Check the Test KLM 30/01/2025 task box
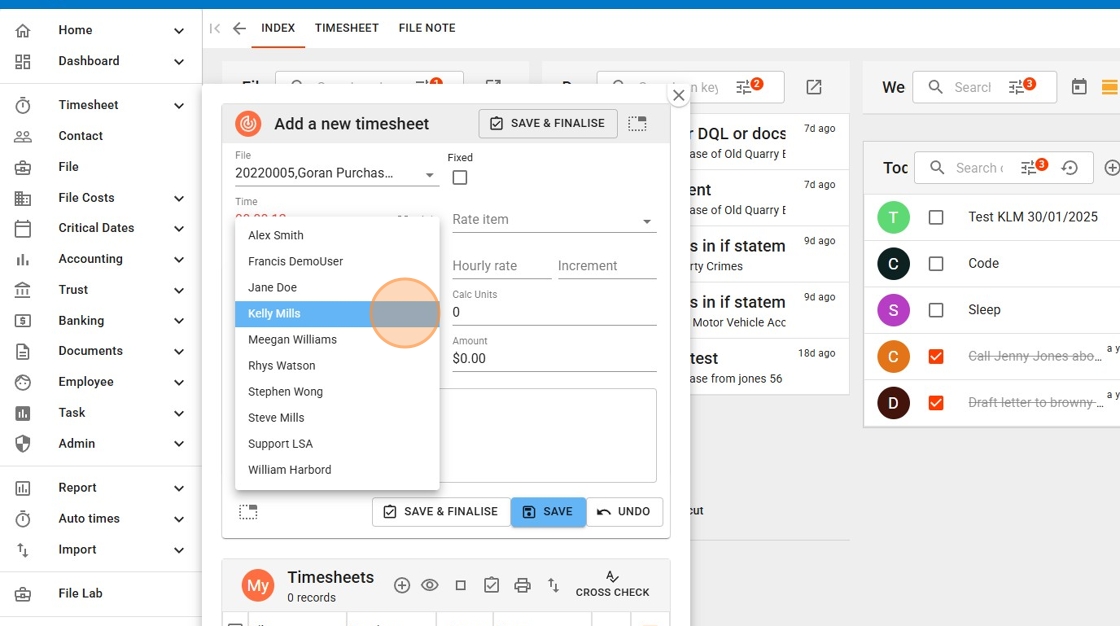 point(936,217)
